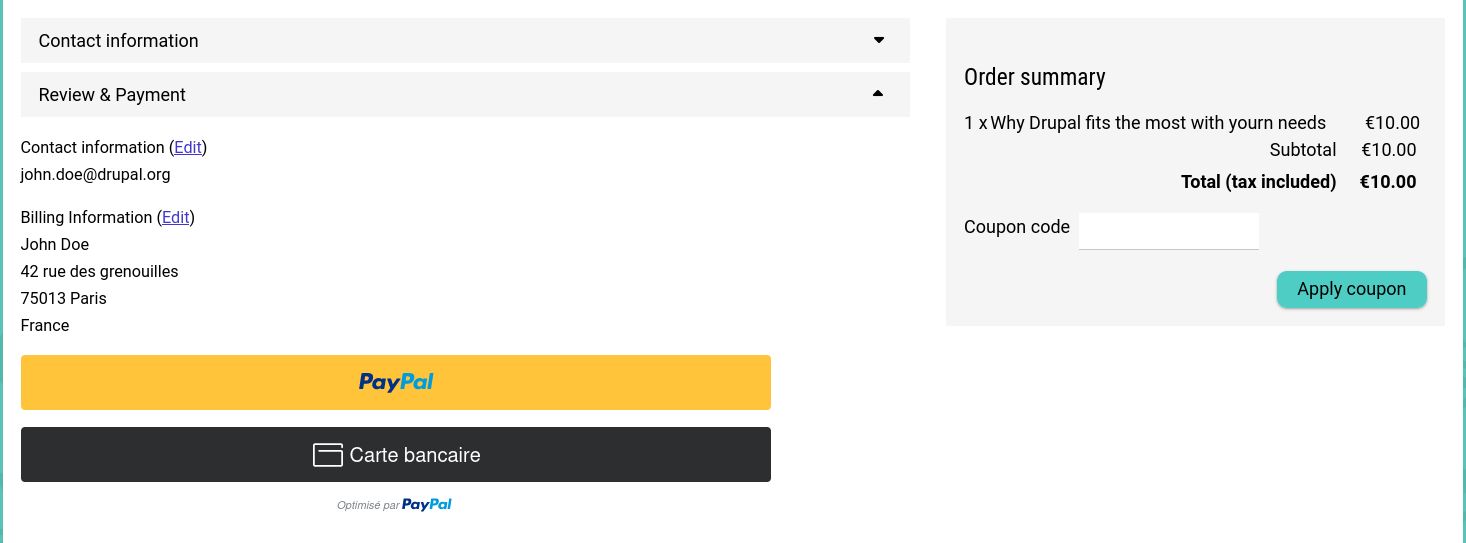Screen dimensions: 1466x543
Task: Click the 42 rue des grenouilles address
Action: point(100,271)
